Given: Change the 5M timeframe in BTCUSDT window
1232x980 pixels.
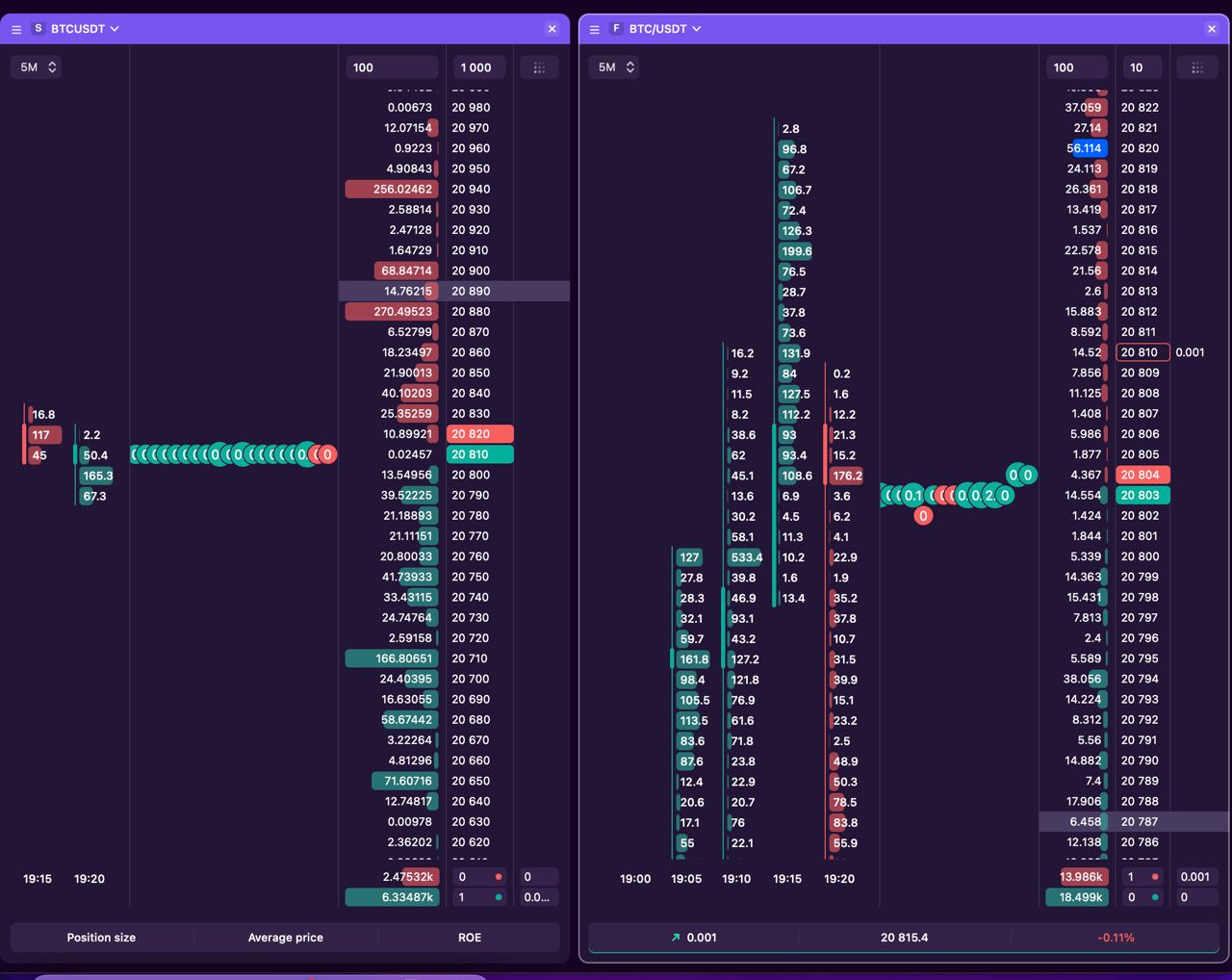Looking at the screenshot, I should tap(38, 67).
